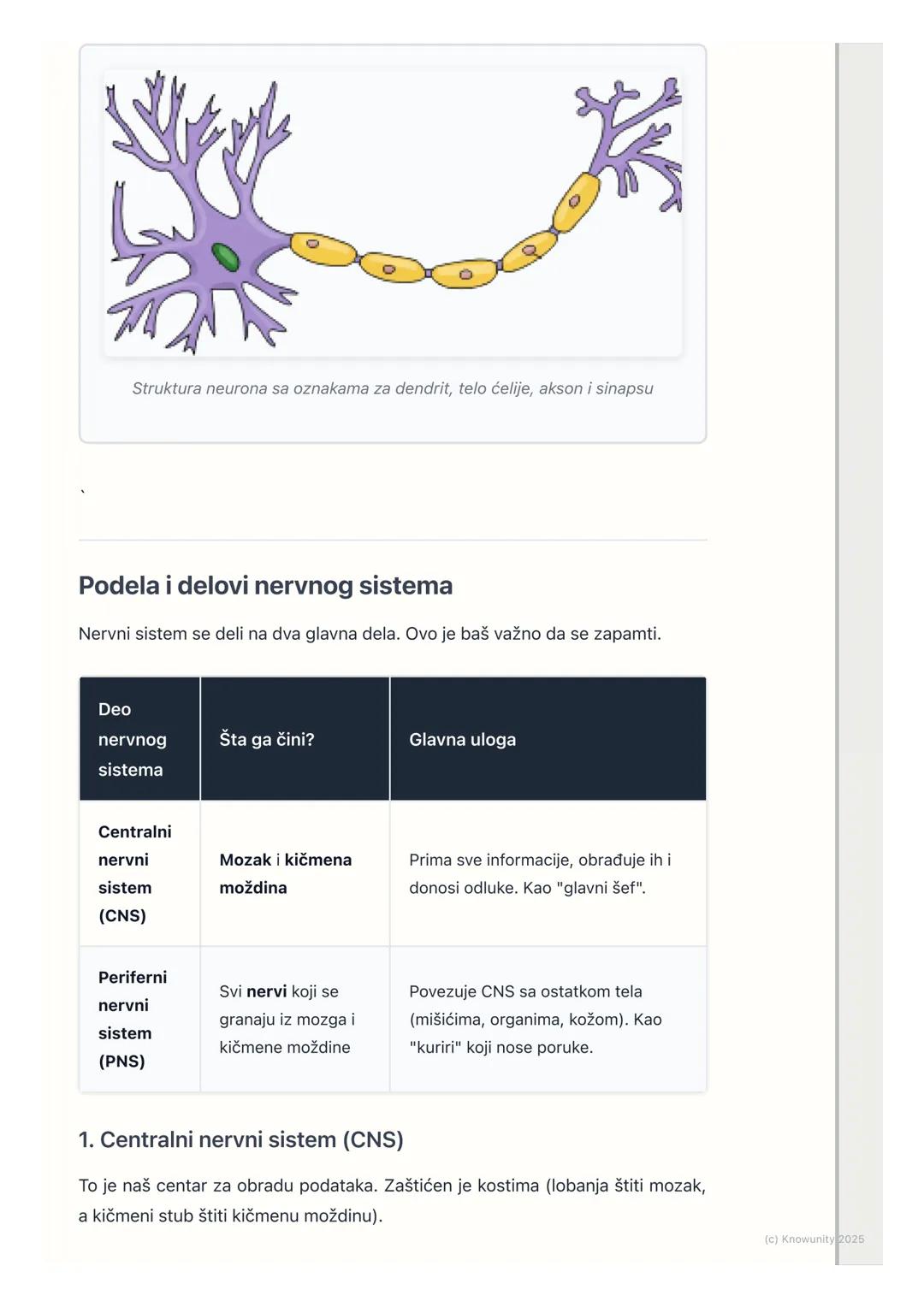
Task: Click the "Glavna uloga" column header
Action: pyautogui.click(x=462, y=739)
